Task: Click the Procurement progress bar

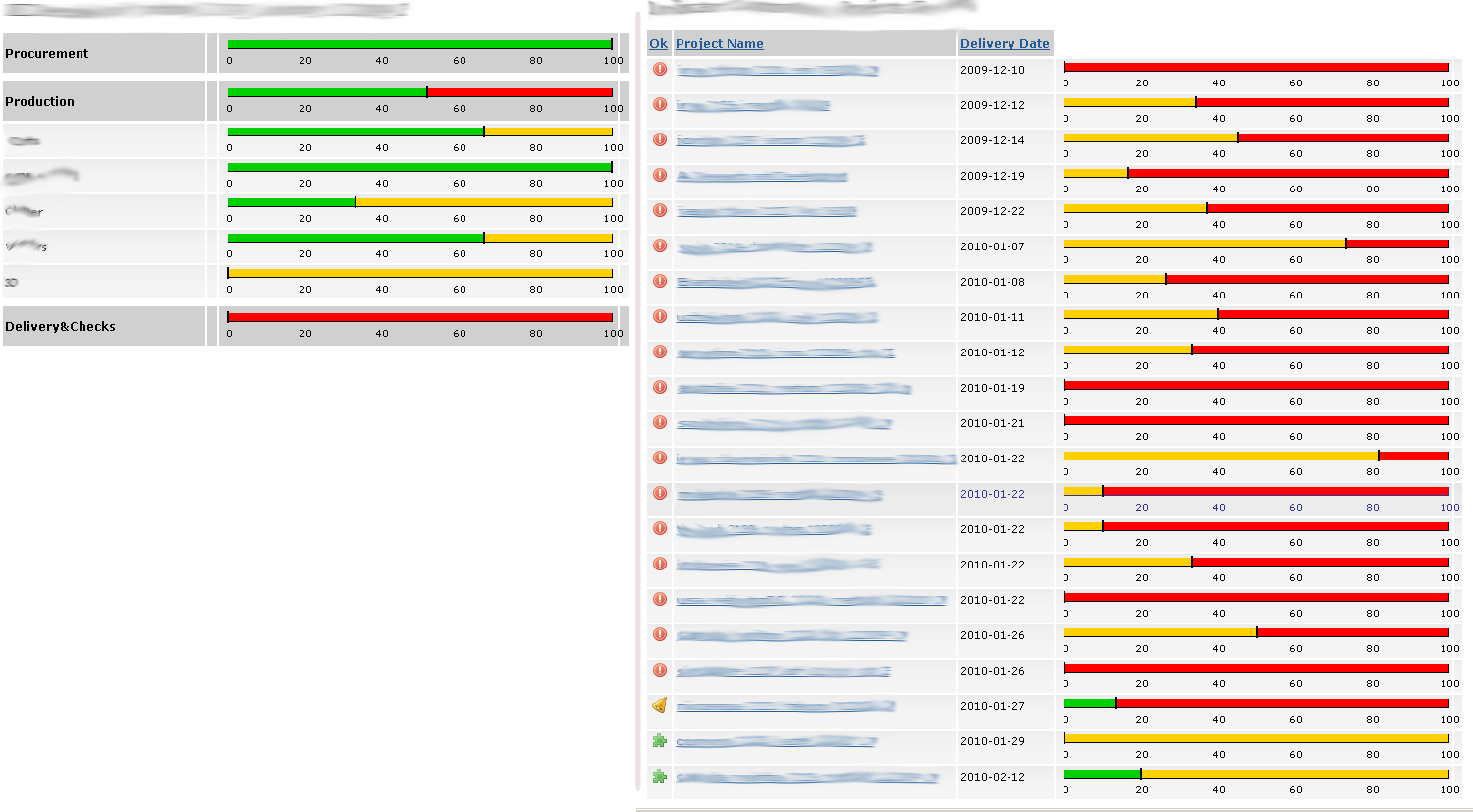Action: coord(419,44)
